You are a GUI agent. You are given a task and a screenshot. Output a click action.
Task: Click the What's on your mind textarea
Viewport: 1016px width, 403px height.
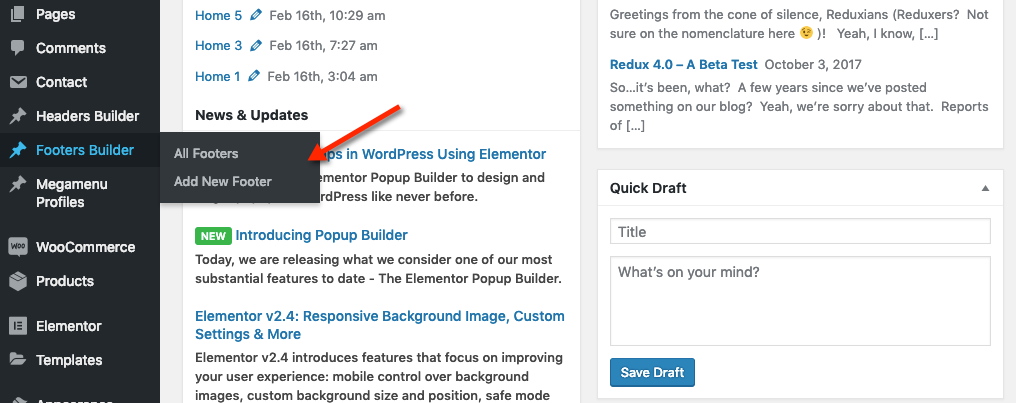click(799, 300)
